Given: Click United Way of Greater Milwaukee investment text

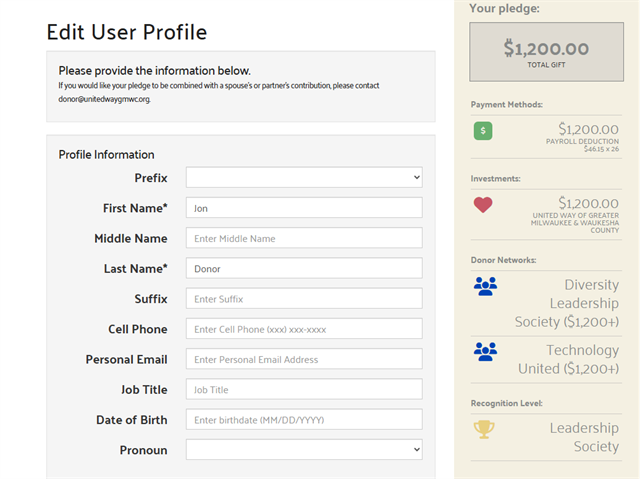Looking at the screenshot, I should (x=575, y=223).
